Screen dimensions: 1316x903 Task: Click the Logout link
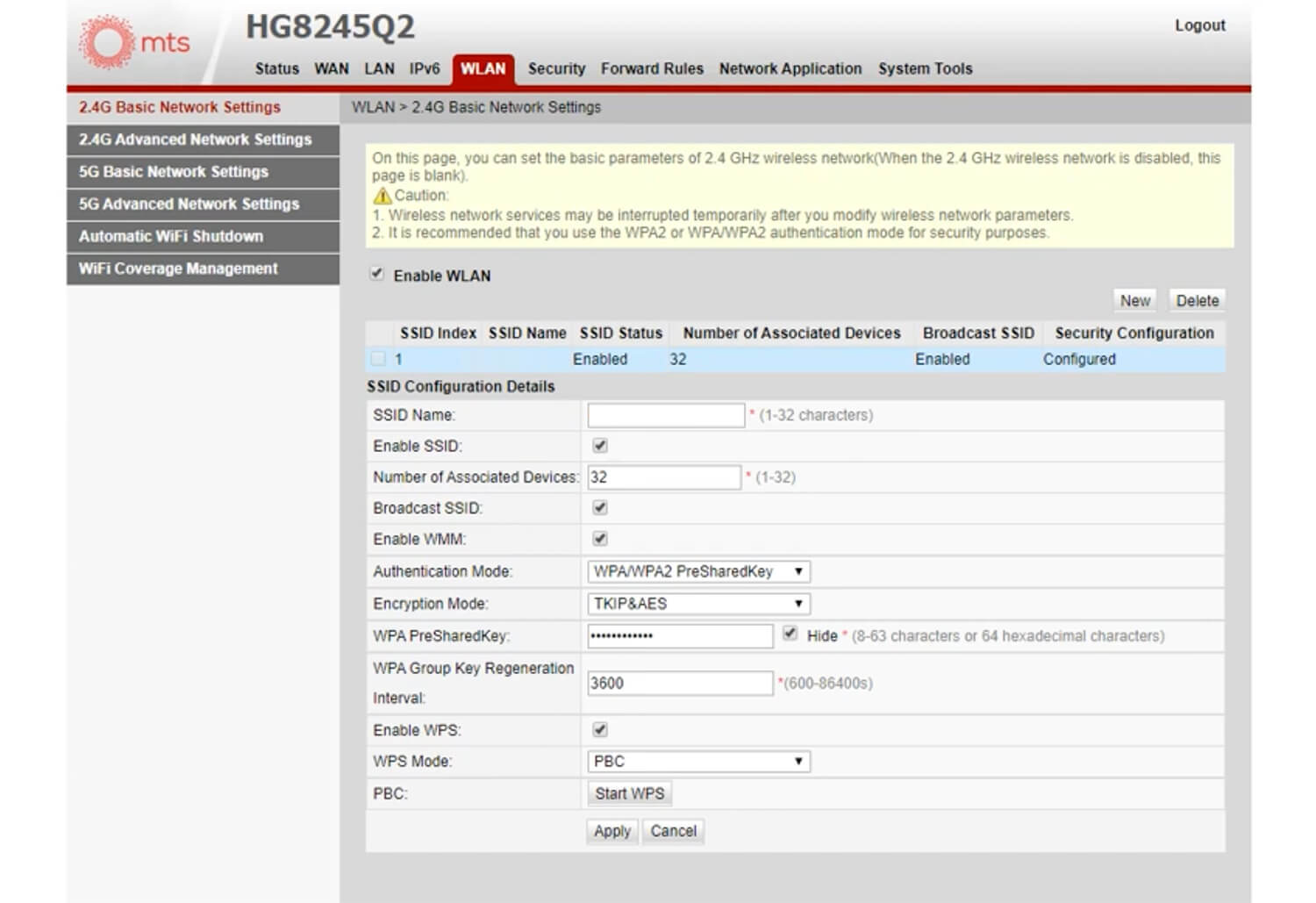[1199, 25]
